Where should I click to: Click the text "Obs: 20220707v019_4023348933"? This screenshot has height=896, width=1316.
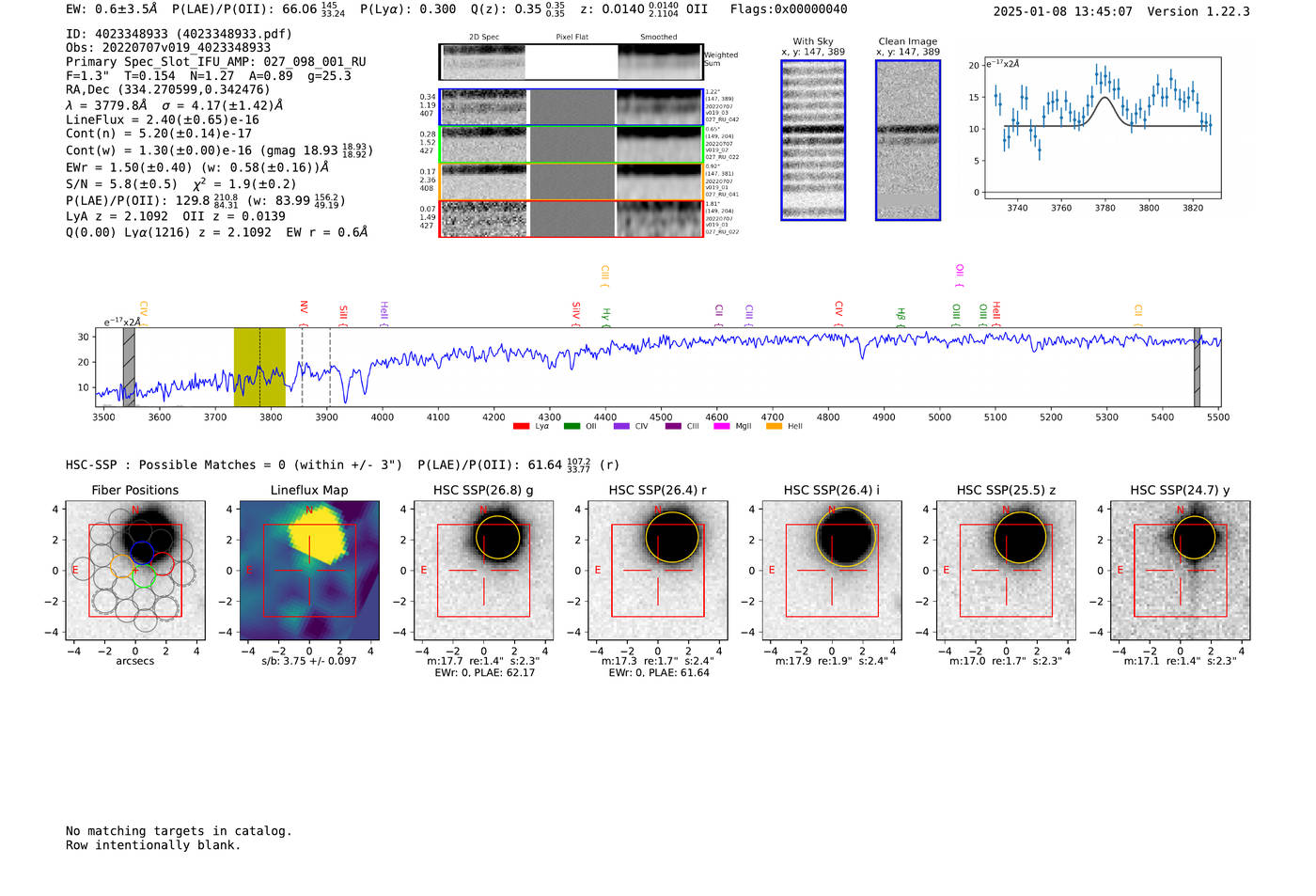(168, 48)
